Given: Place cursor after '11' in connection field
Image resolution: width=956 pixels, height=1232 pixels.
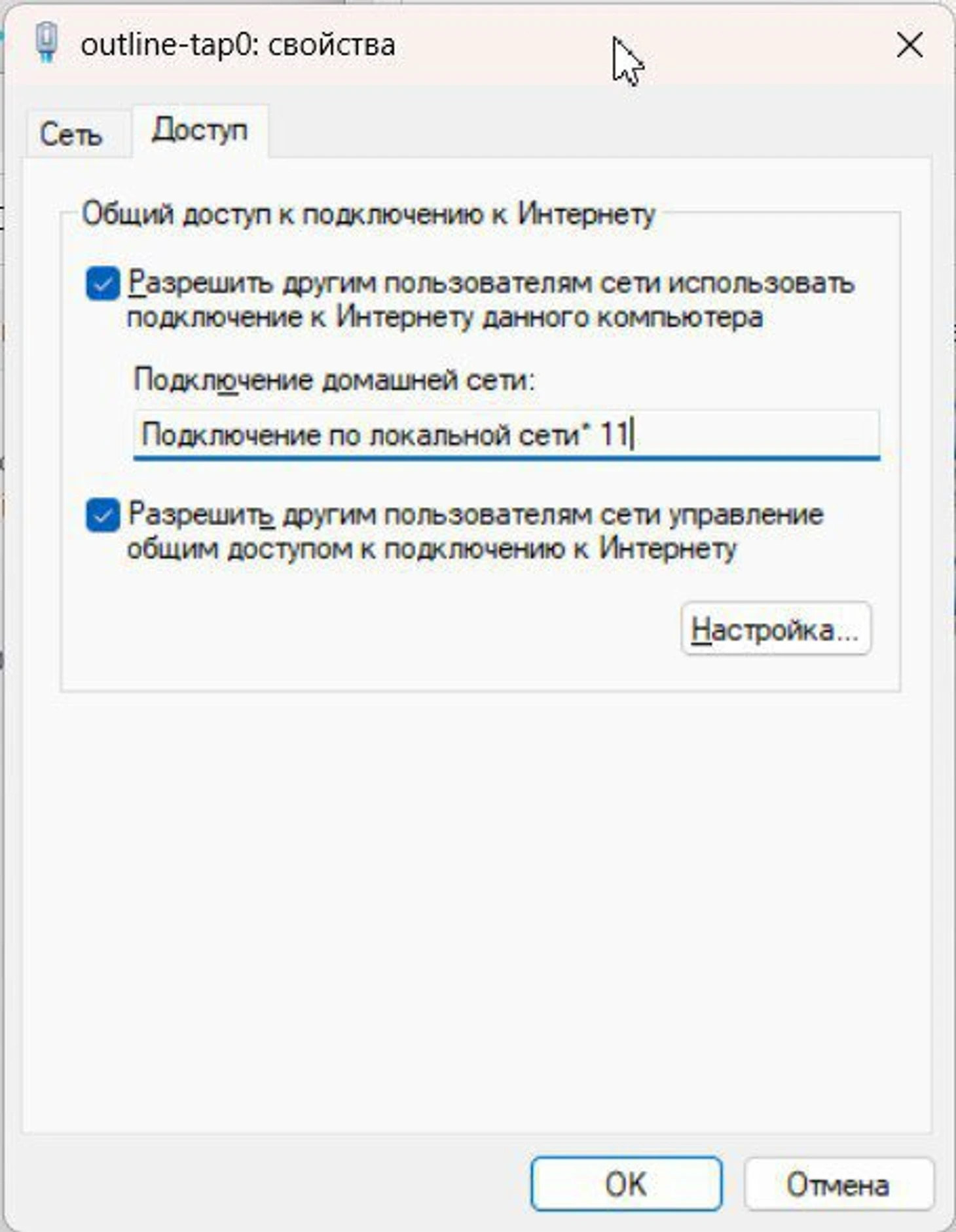Looking at the screenshot, I should coord(631,435).
